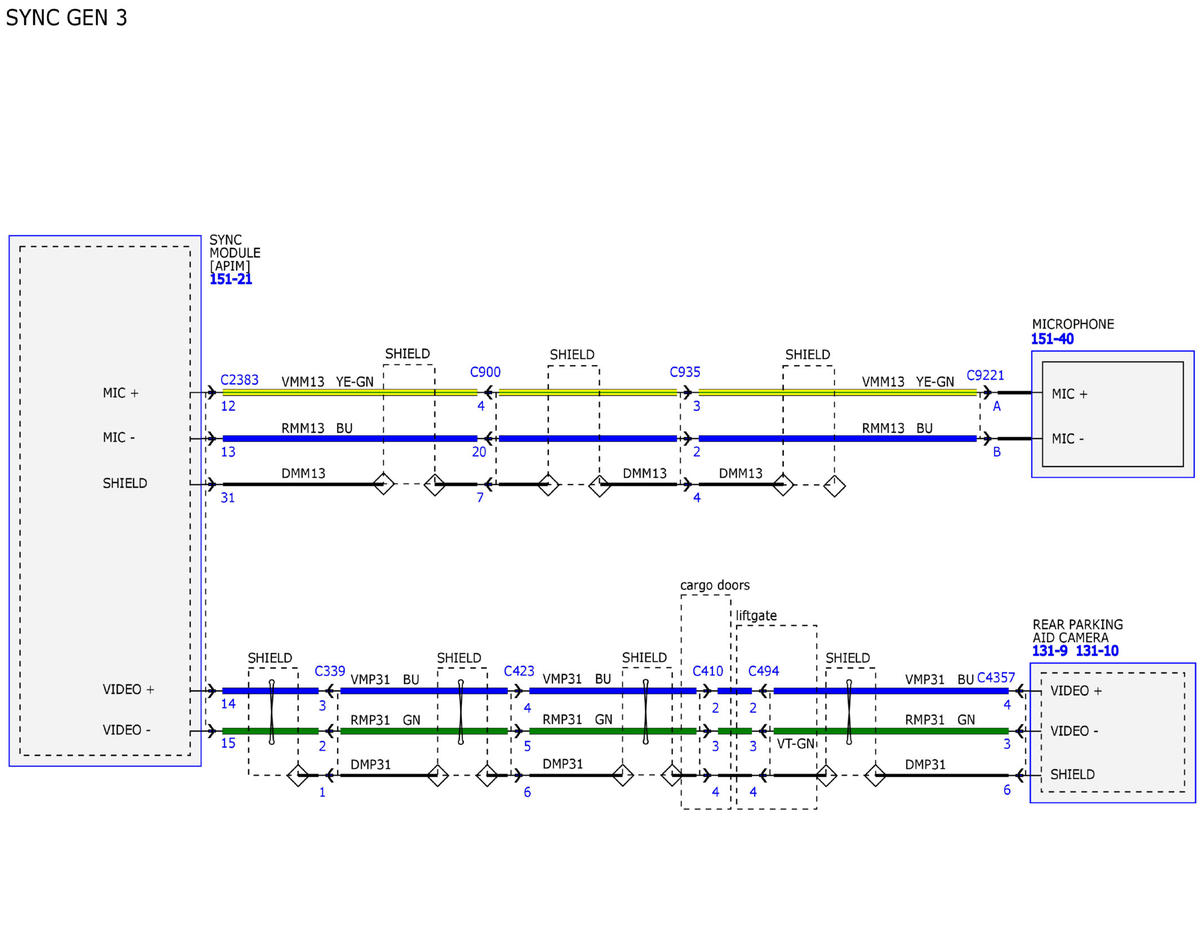Click pin A at connector C9221
Screen dimensions: 1200x927
(996, 406)
